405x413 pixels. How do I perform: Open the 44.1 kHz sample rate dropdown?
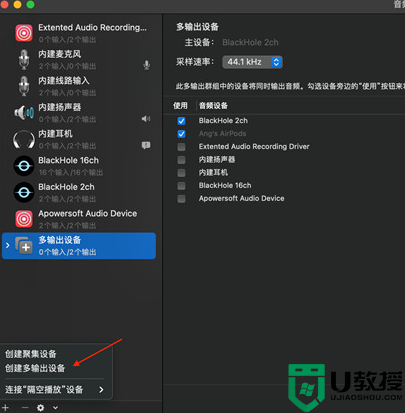(x=252, y=62)
